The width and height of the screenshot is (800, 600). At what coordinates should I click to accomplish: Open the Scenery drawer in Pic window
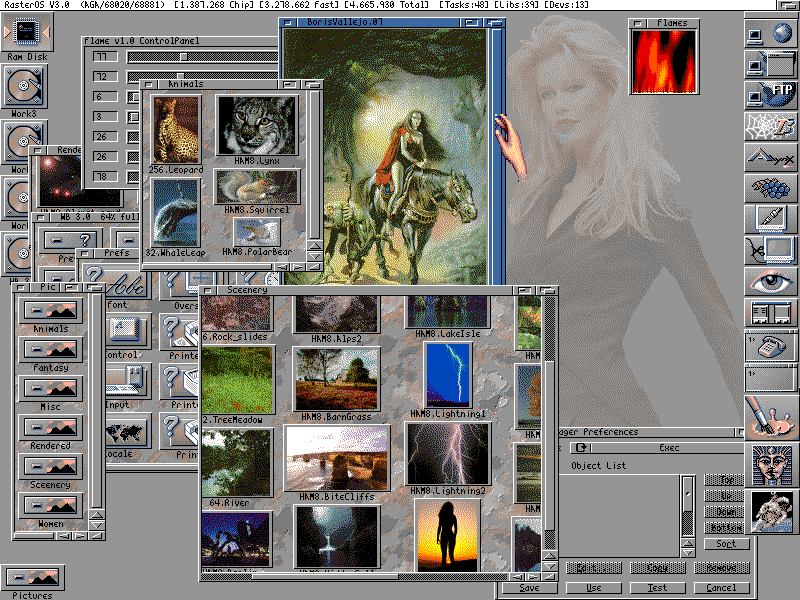(x=50, y=466)
